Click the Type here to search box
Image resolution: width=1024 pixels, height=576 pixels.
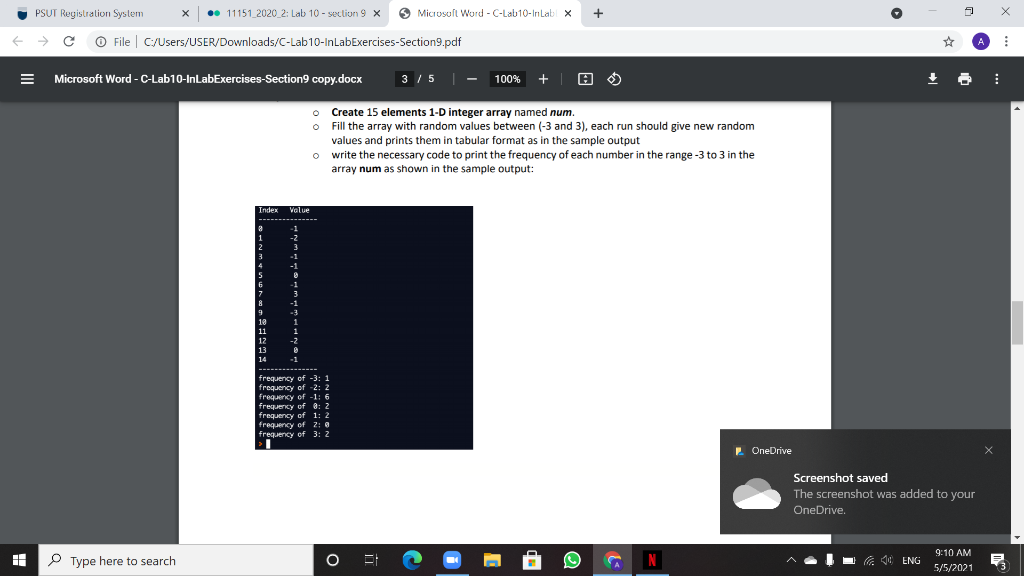point(170,560)
